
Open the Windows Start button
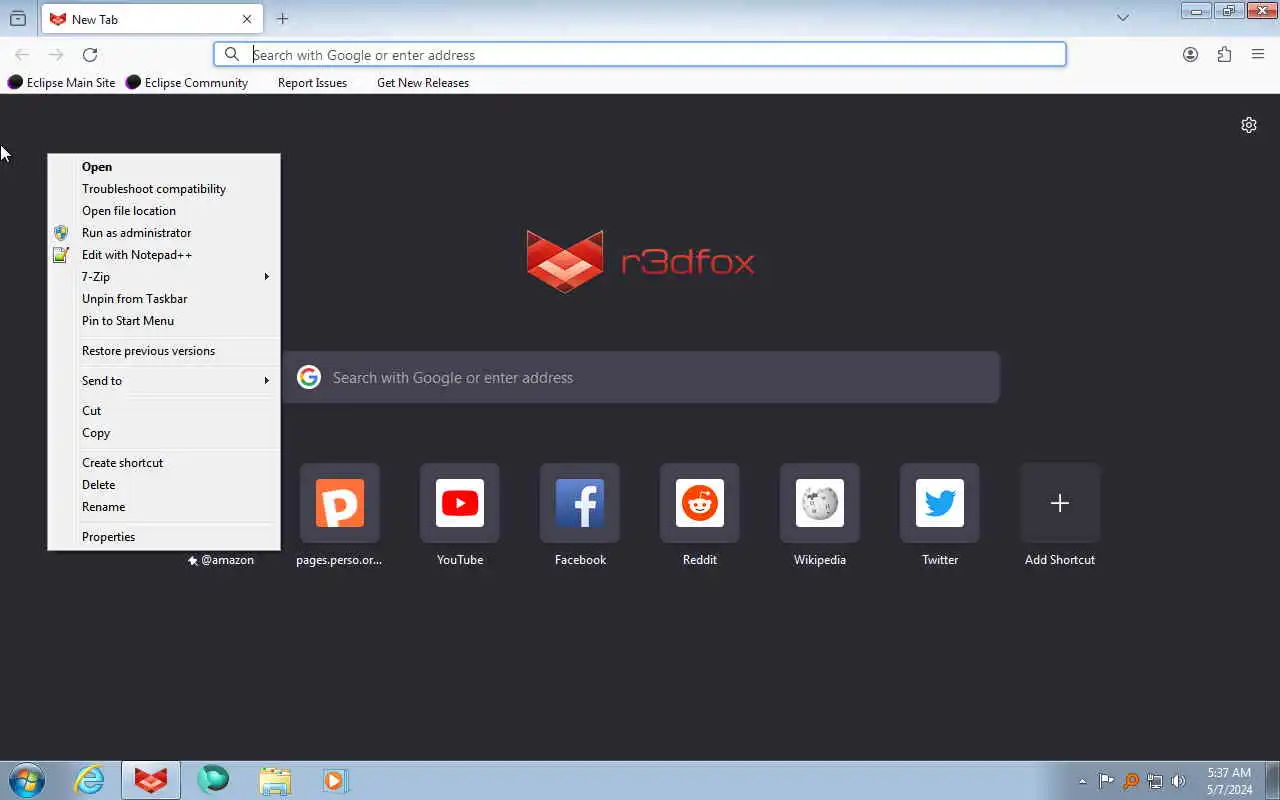coord(27,780)
